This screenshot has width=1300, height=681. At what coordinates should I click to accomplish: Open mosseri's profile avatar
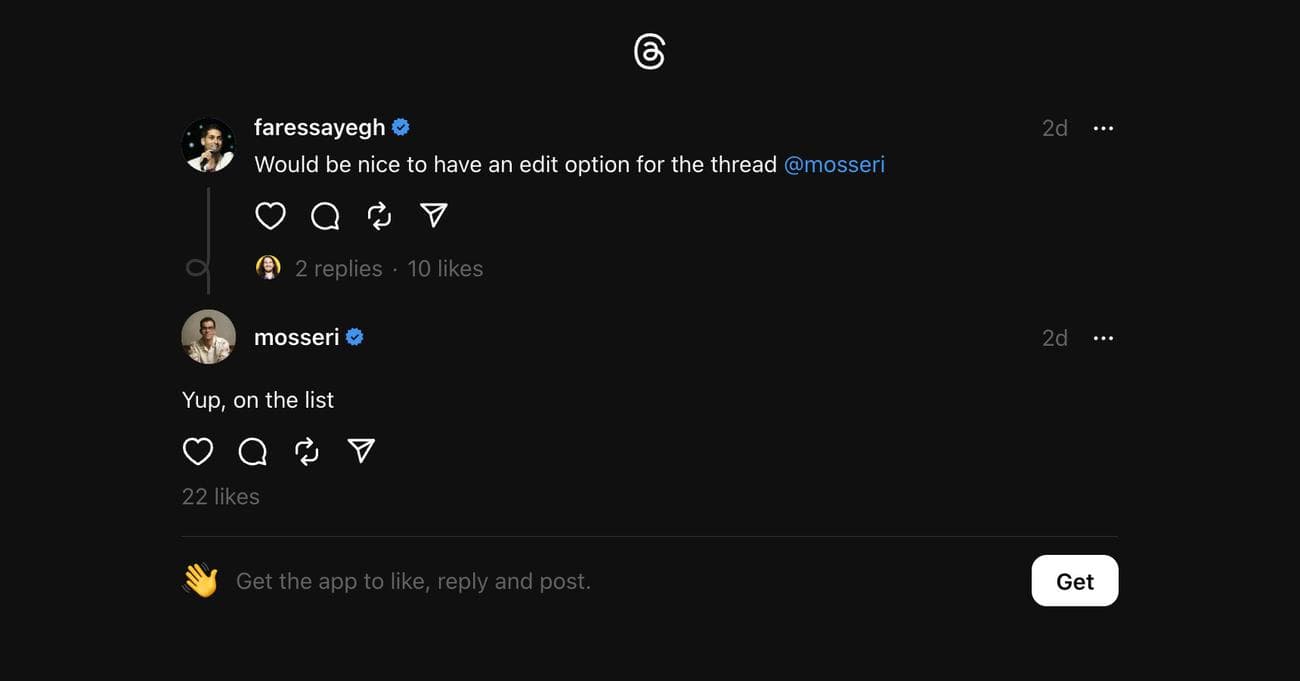(208, 337)
